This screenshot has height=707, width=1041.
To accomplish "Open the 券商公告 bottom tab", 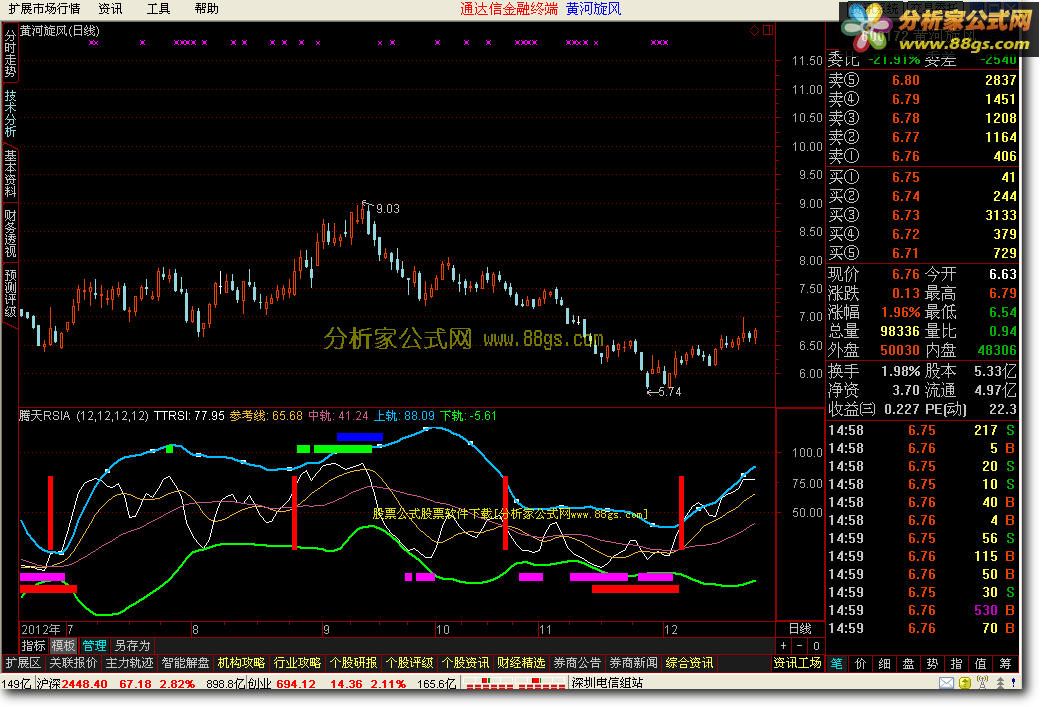I will click(577, 663).
